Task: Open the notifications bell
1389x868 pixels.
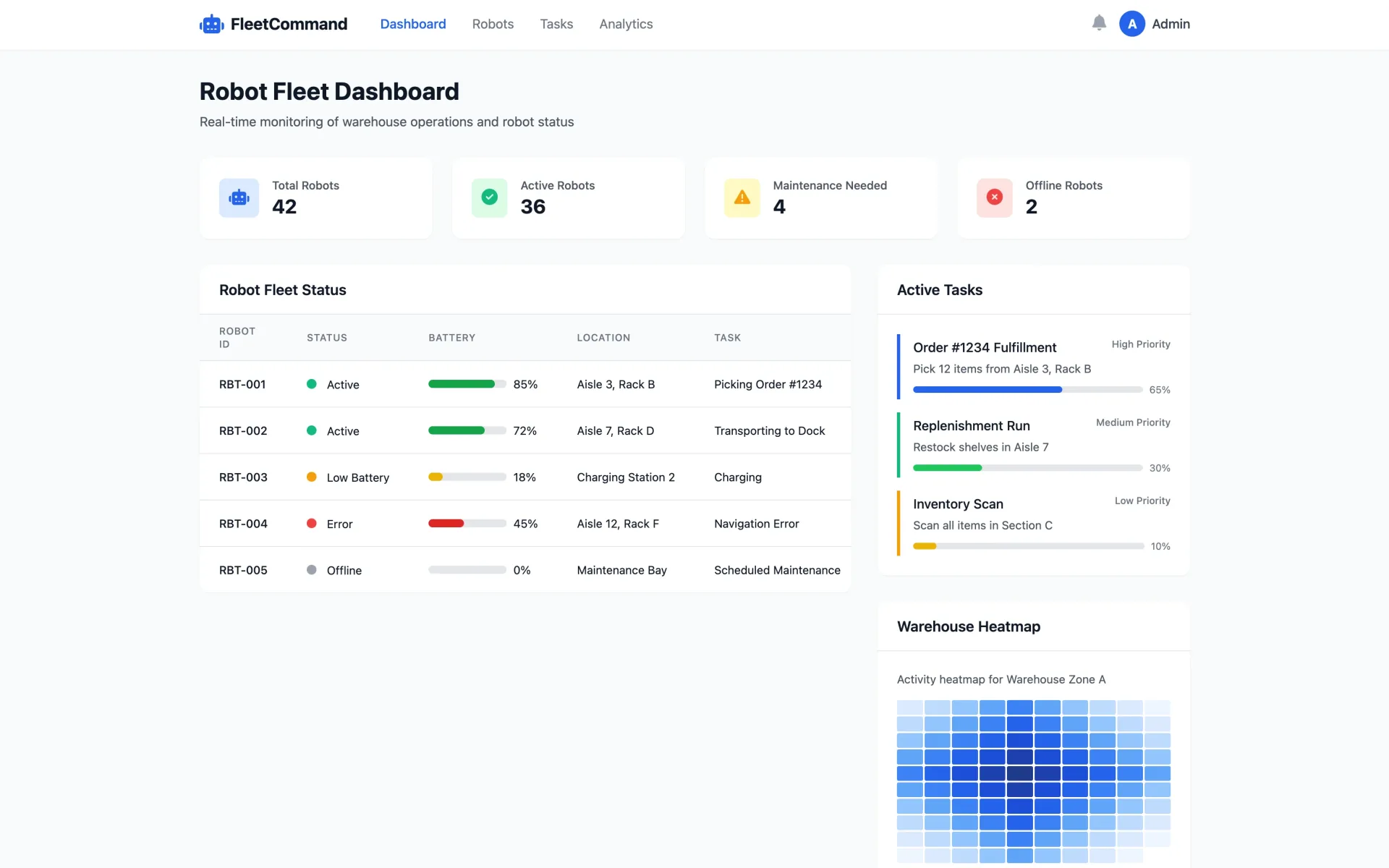Action: pyautogui.click(x=1099, y=23)
